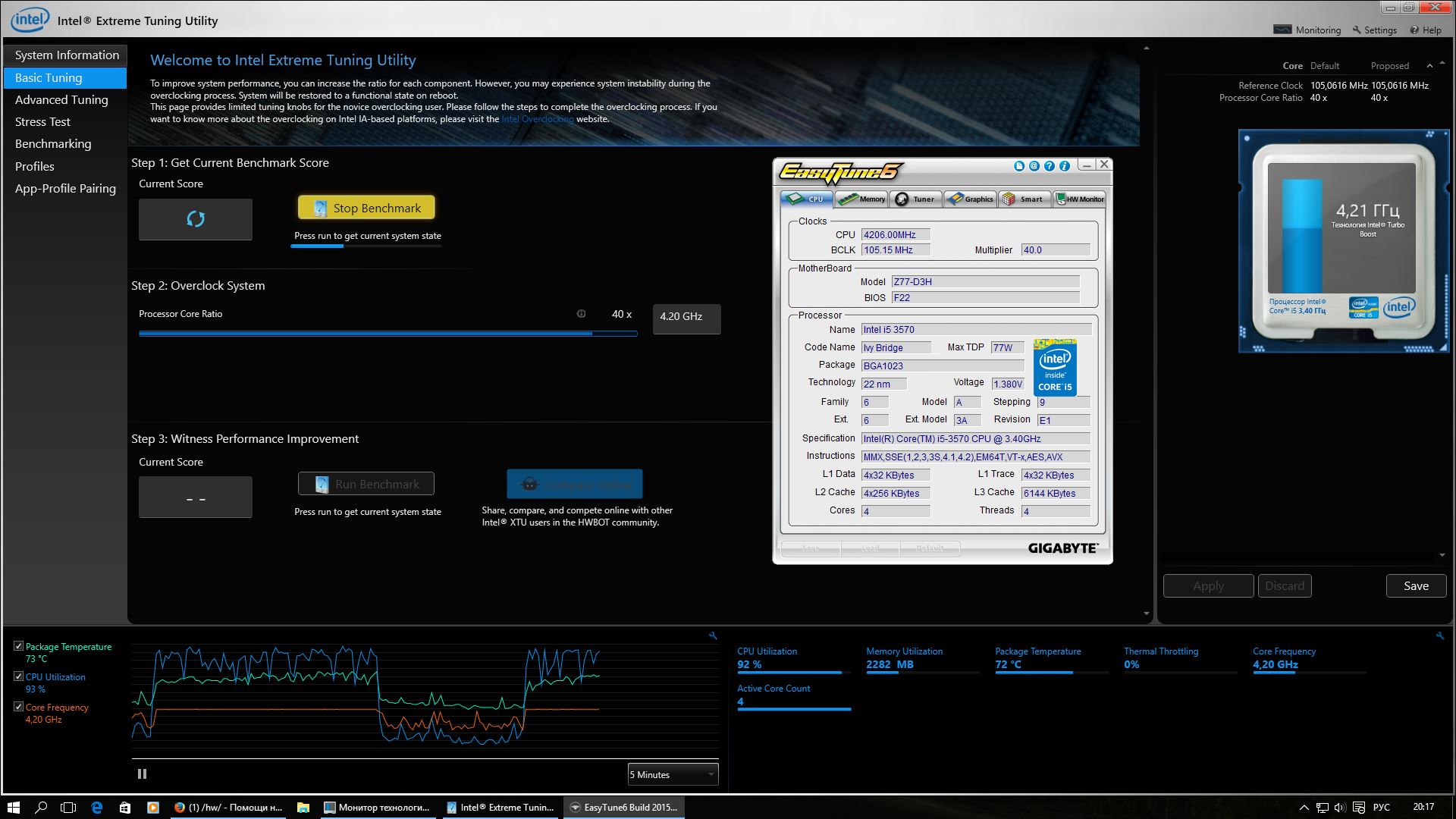Click the Processor Core Ratio slider
This screenshot has width=1456, height=819.
387,333
